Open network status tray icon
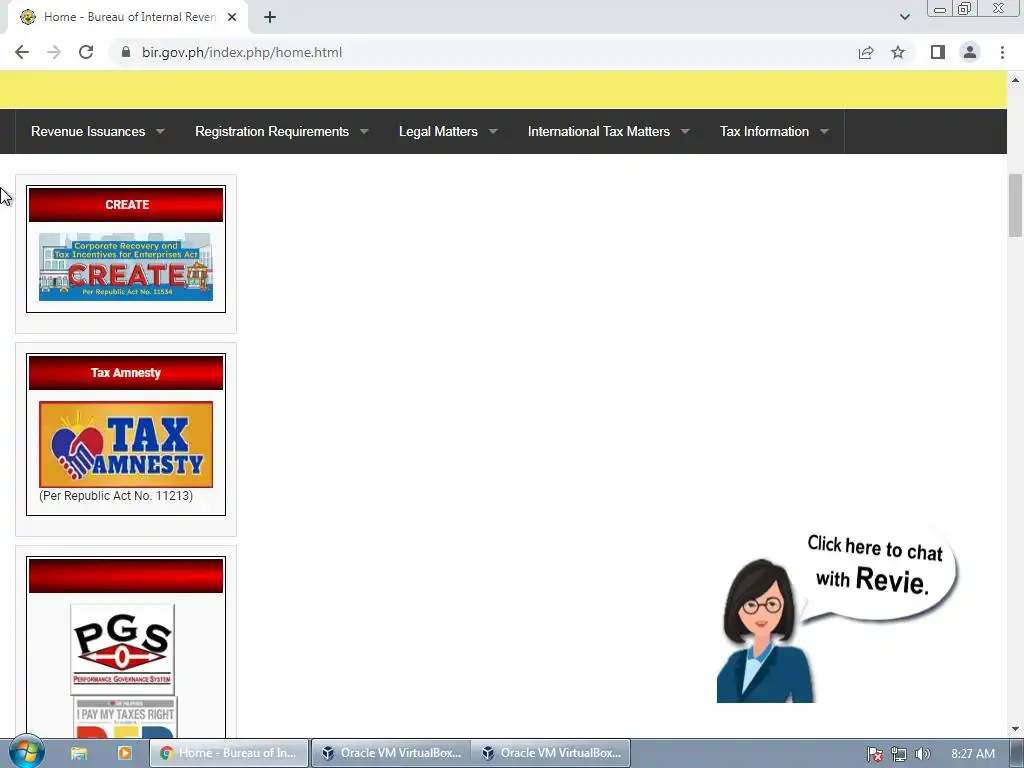1024x768 pixels. (899, 754)
